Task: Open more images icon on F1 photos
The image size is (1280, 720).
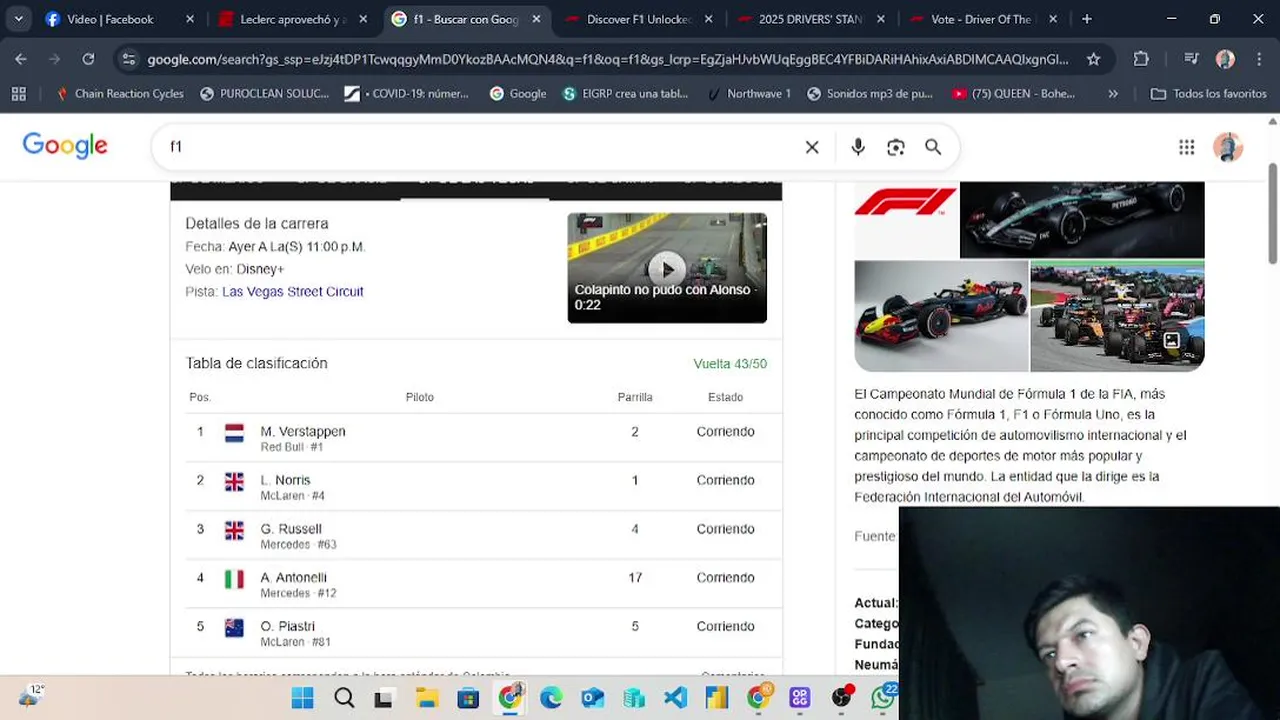Action: 1171,340
